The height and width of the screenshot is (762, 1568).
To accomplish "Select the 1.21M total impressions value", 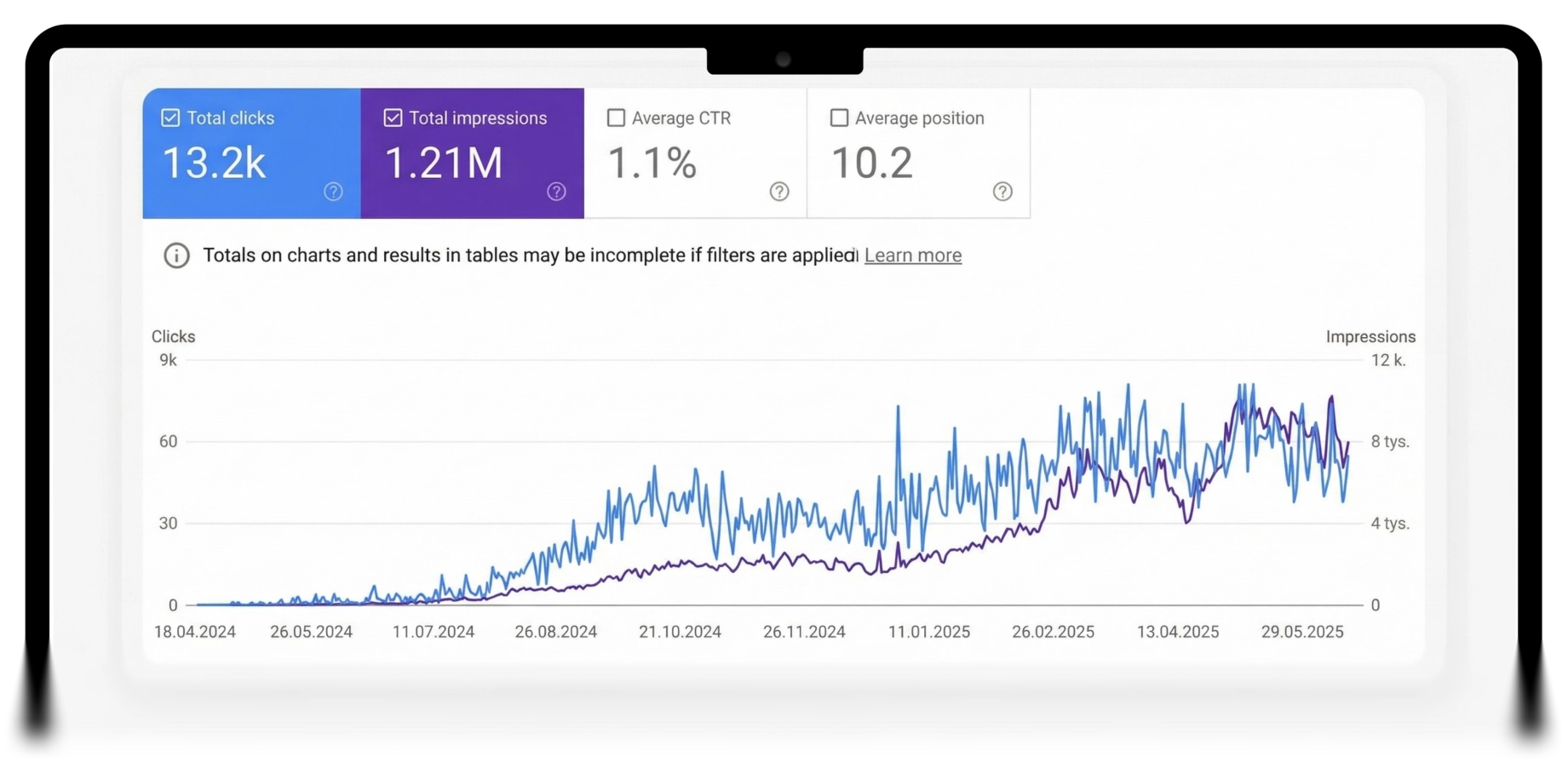I will click(444, 163).
